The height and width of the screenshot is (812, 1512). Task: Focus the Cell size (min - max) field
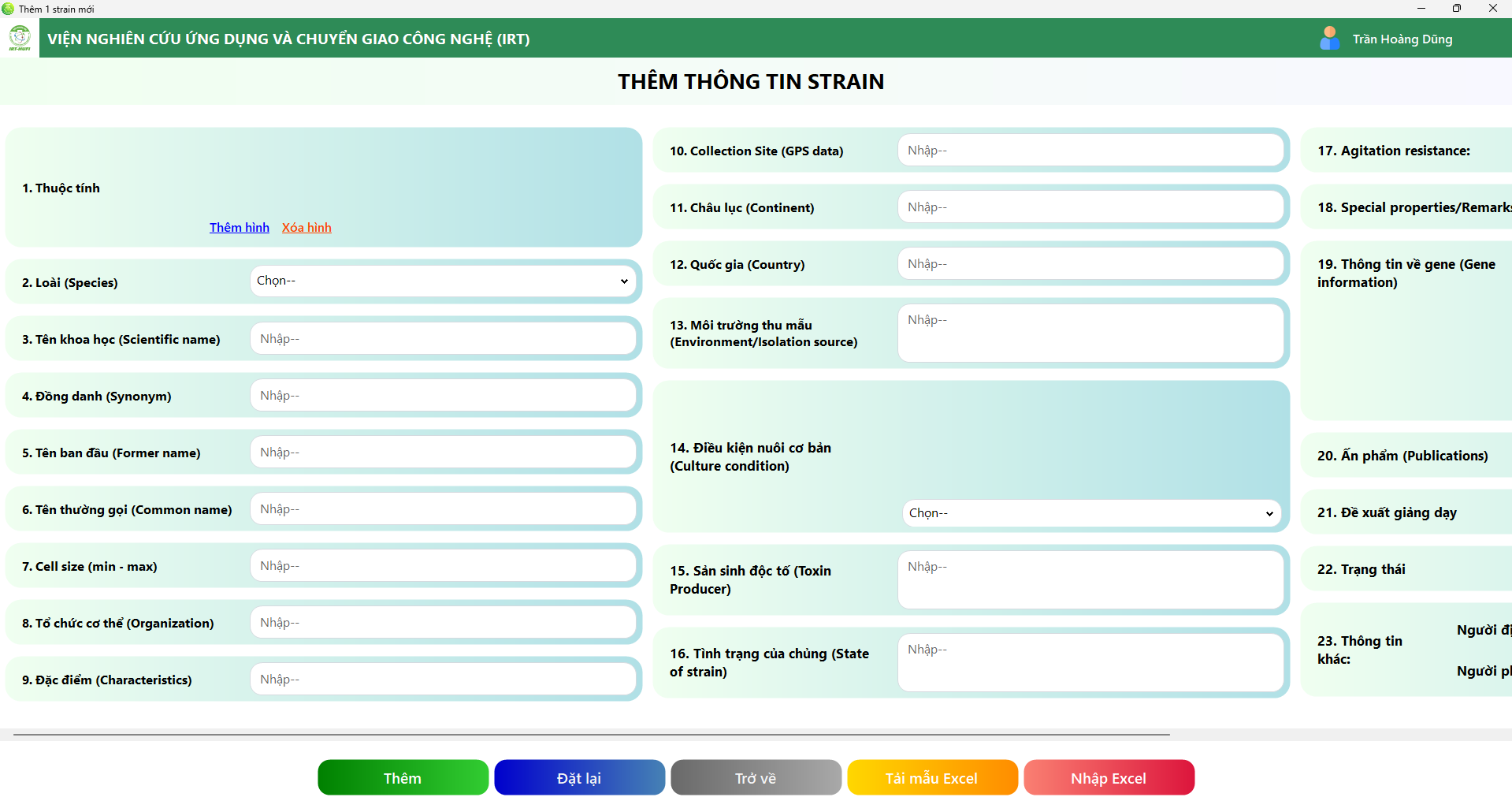[443, 566]
